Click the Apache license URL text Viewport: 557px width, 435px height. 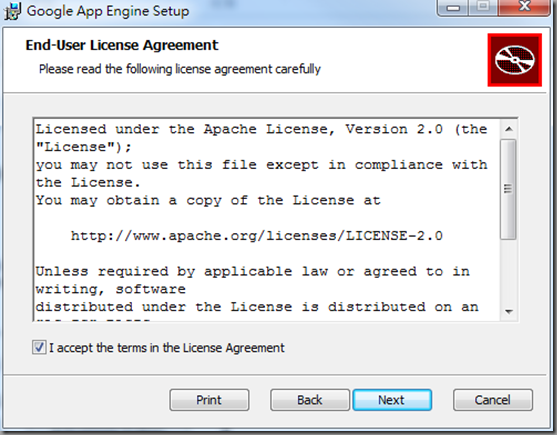[x=256, y=236]
